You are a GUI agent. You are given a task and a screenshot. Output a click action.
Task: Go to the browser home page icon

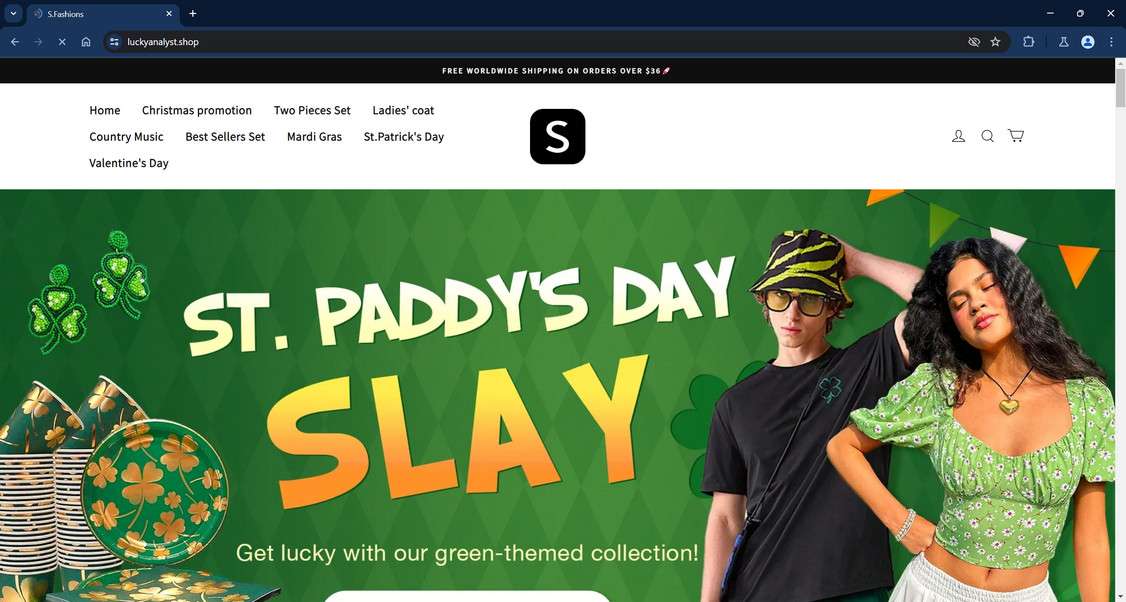(x=85, y=42)
